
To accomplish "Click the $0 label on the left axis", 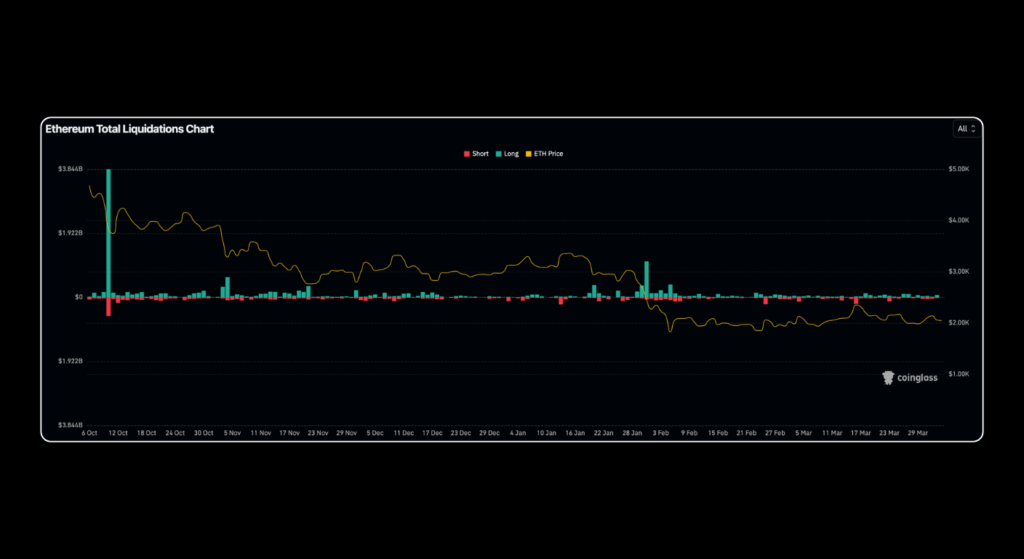I will [x=79, y=297].
